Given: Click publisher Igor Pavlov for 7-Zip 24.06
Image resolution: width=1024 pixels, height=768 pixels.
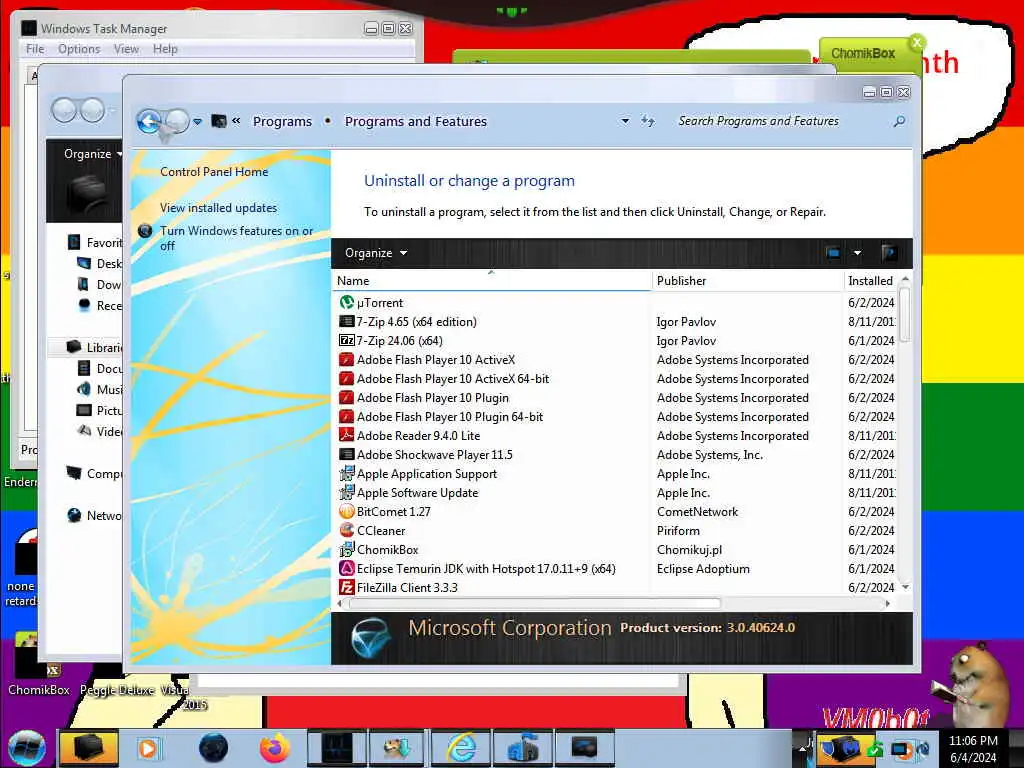Looking at the screenshot, I should (x=686, y=341).
